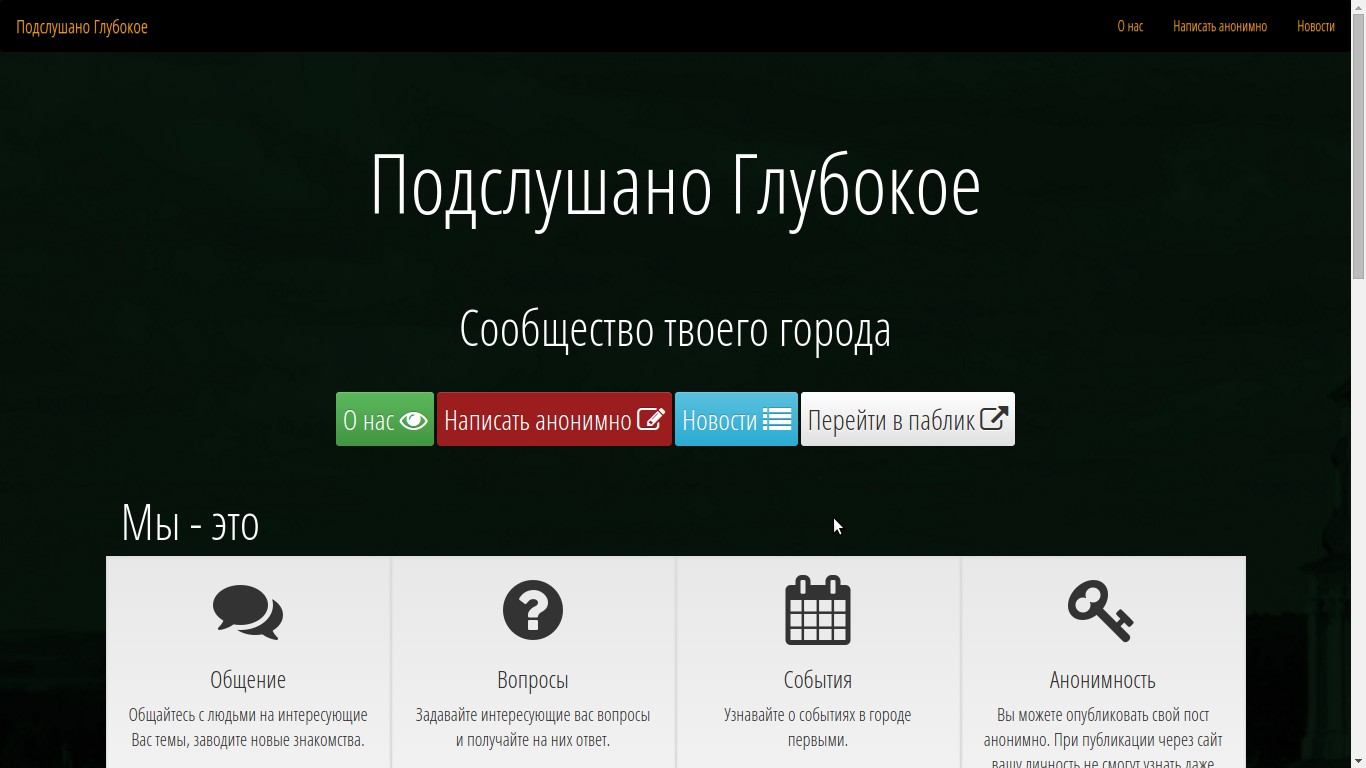Screen dimensions: 1366x768
Task: Click the key icon above Анонимность
Action: [1101, 611]
